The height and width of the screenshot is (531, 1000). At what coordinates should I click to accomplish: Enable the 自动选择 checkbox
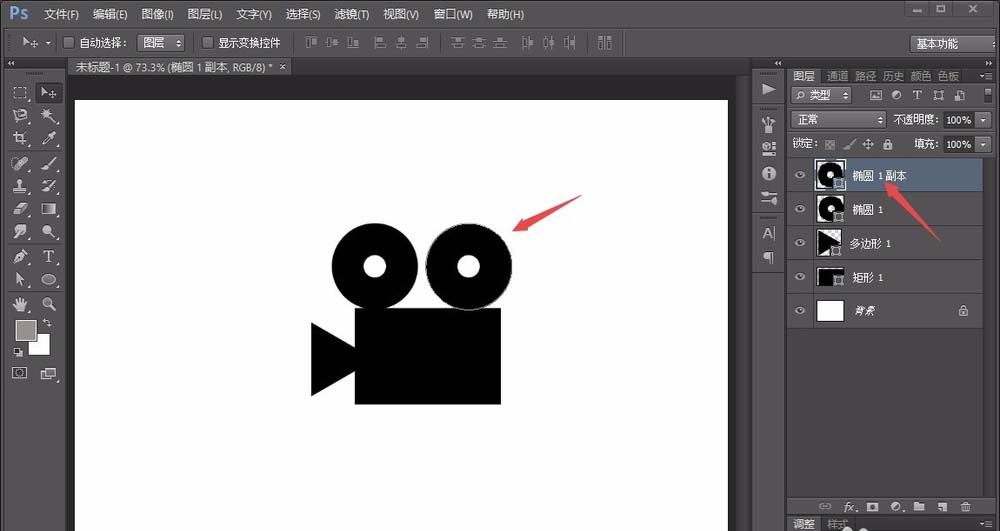click(68, 43)
